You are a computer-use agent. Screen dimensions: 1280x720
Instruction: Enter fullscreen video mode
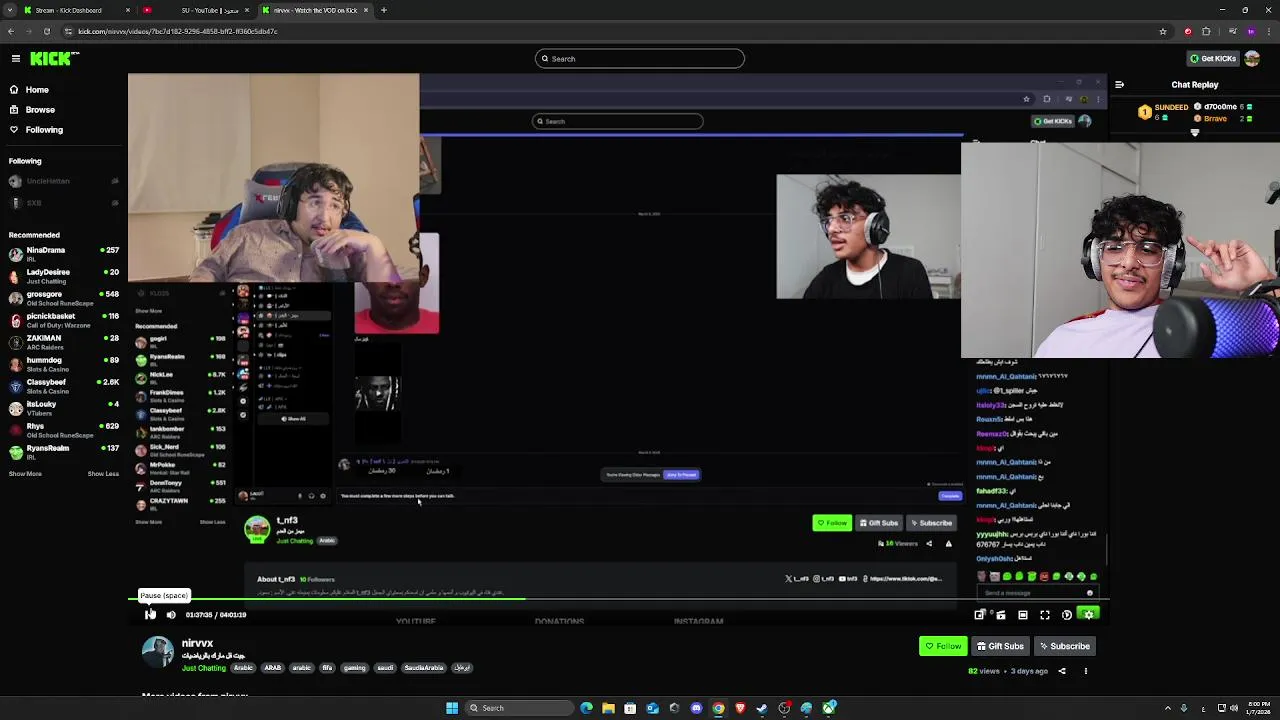tap(1045, 615)
